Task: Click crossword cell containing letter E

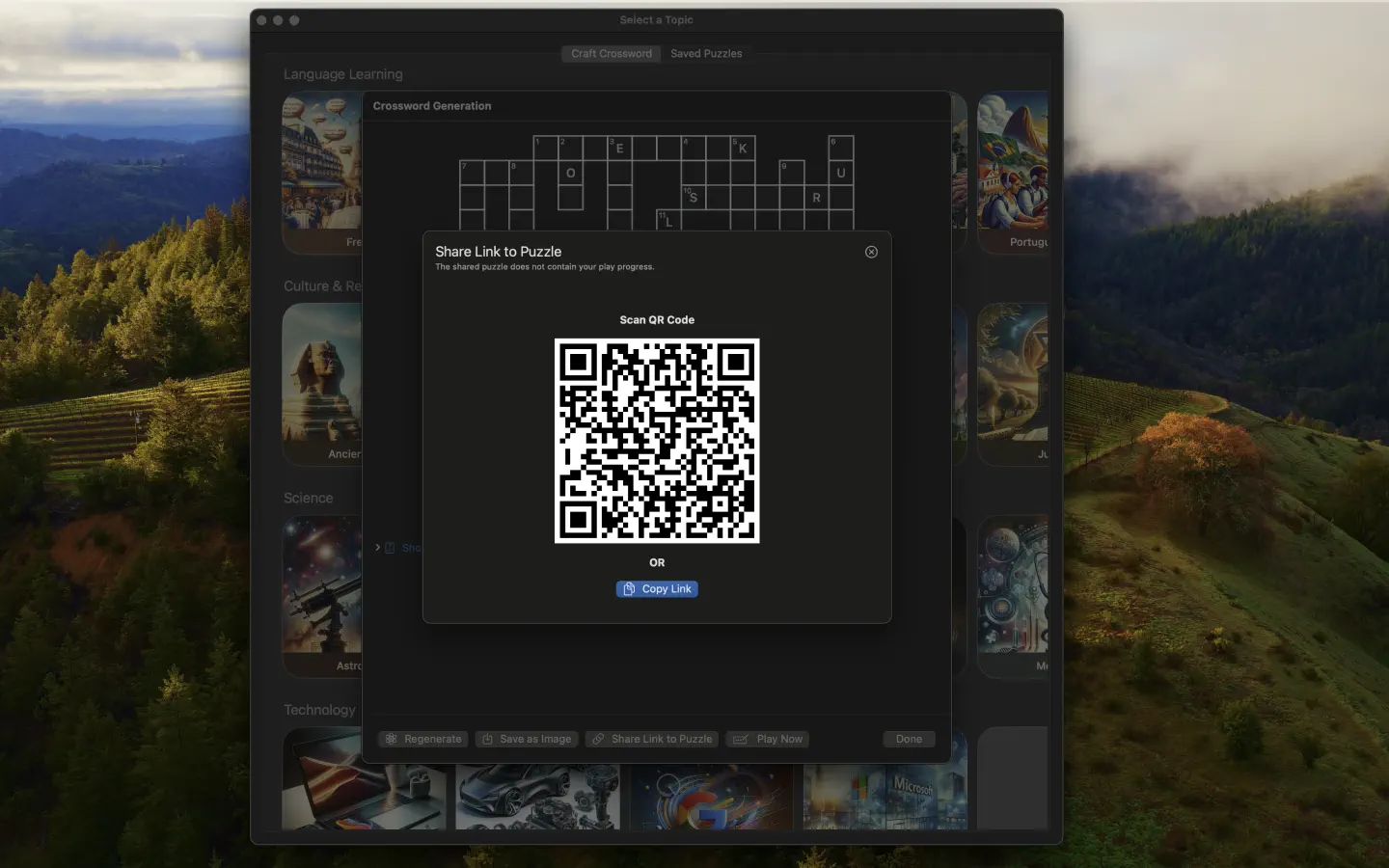Action: 619,148
